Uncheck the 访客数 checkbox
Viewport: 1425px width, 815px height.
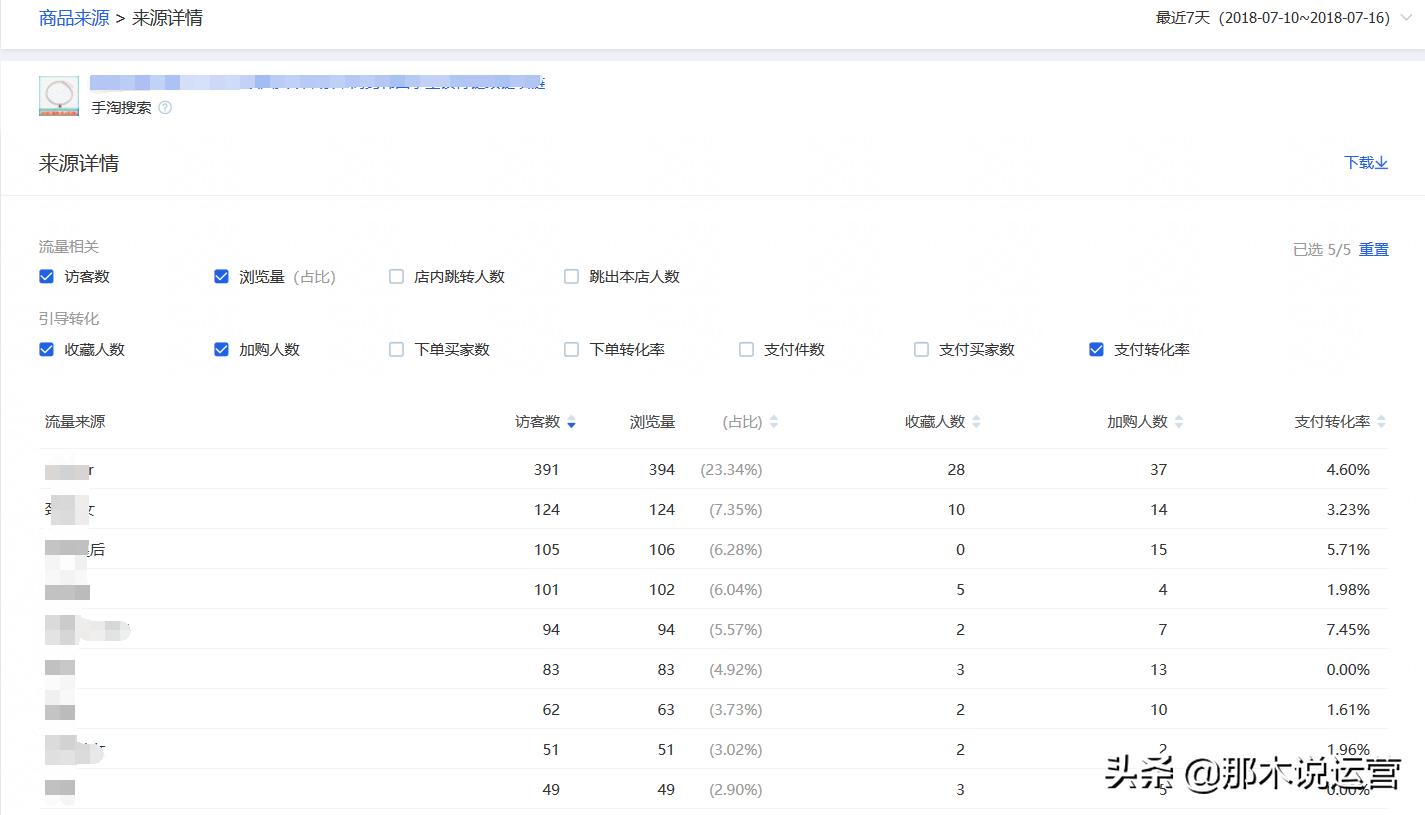pos(46,277)
